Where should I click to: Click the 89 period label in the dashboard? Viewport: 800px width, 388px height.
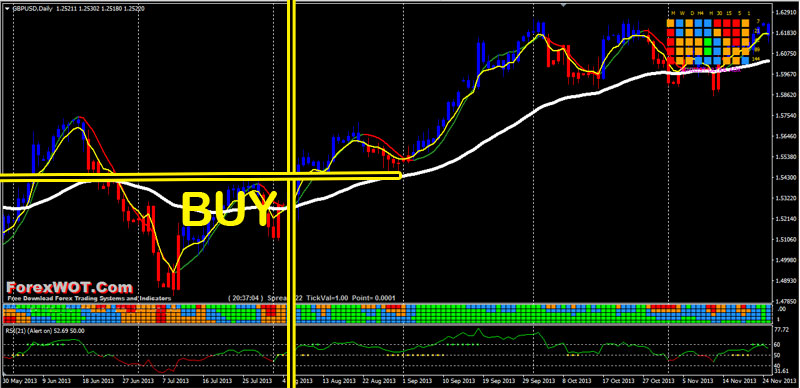point(758,50)
